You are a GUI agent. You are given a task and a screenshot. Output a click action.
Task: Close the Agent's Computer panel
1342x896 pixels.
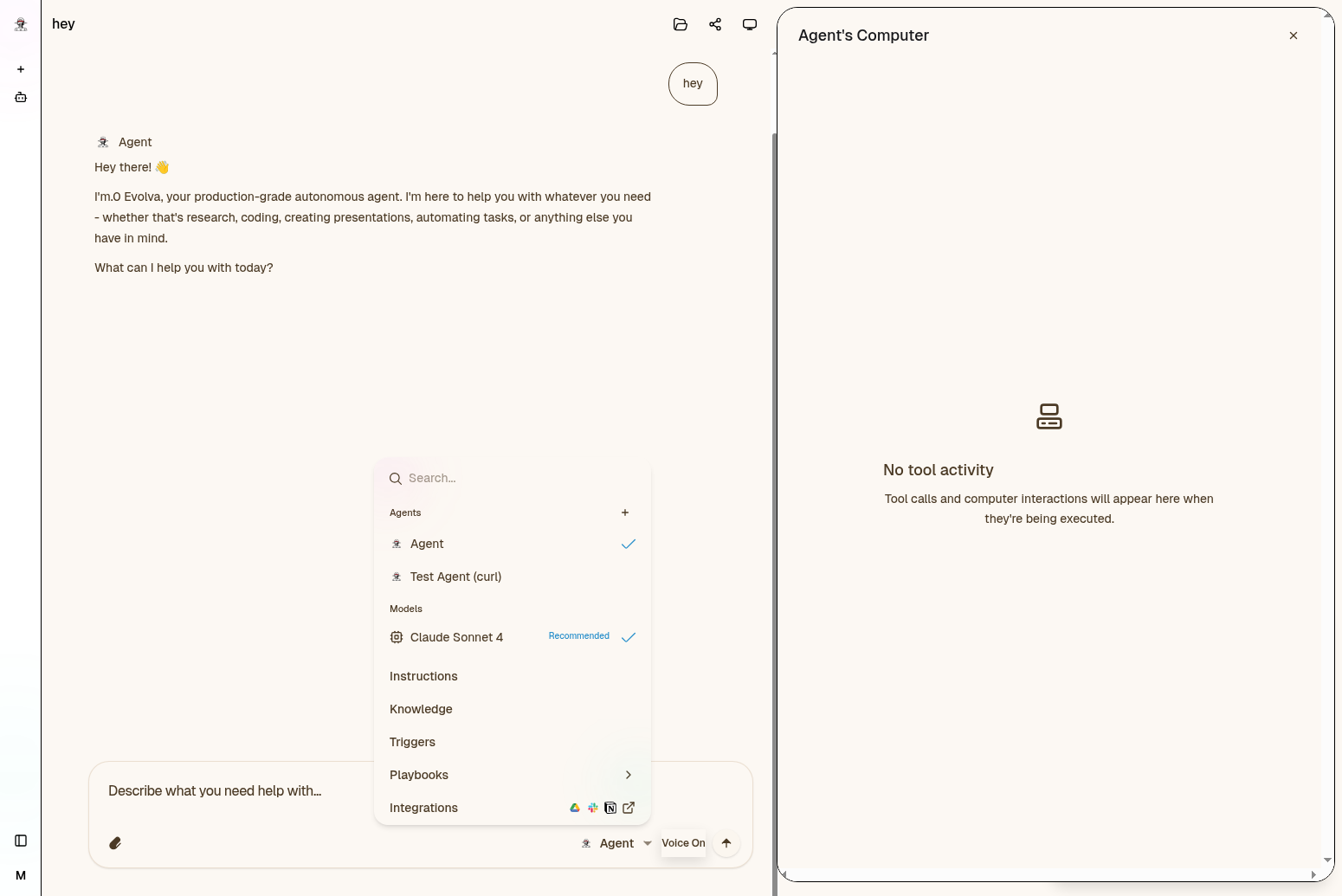click(1294, 35)
